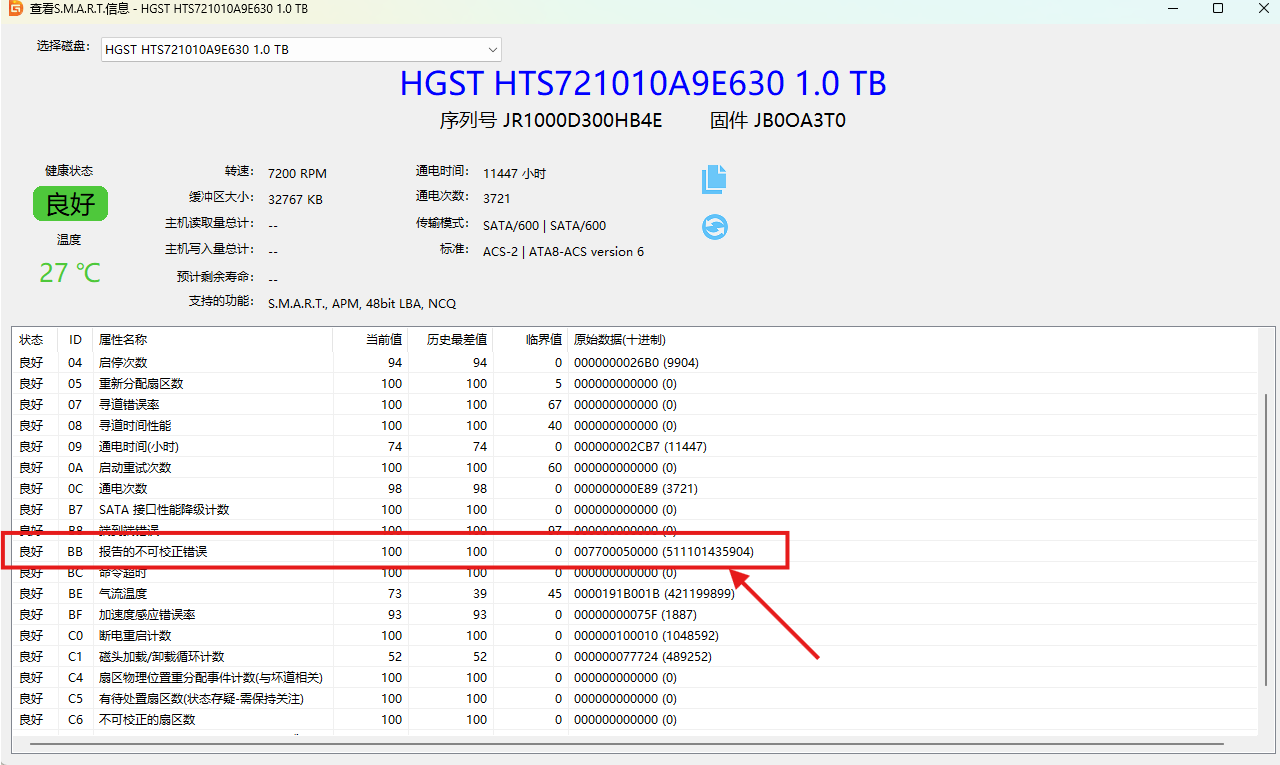Click threshold value 67 in the 寻道错误率 row
This screenshot has height=765, width=1280.
tap(554, 404)
